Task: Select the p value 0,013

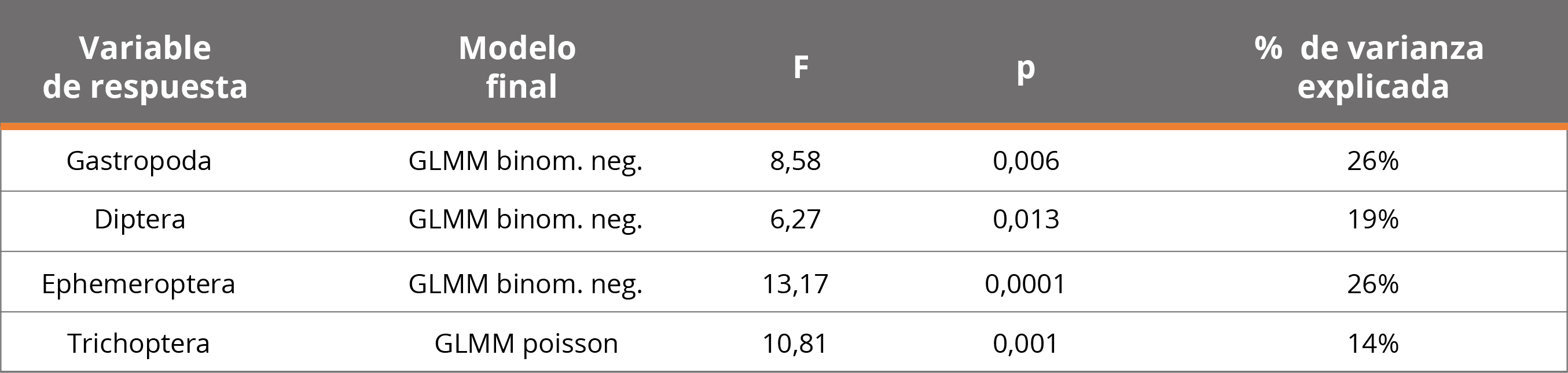Action: tap(1026, 220)
